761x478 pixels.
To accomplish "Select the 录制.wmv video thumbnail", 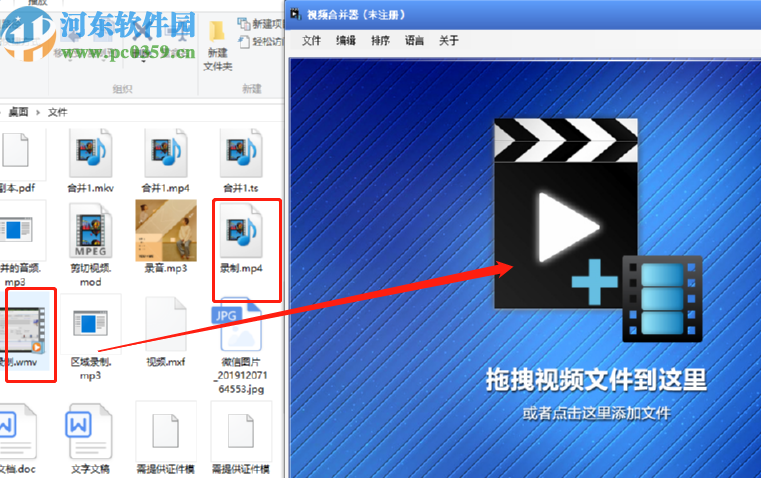I will [x=23, y=330].
